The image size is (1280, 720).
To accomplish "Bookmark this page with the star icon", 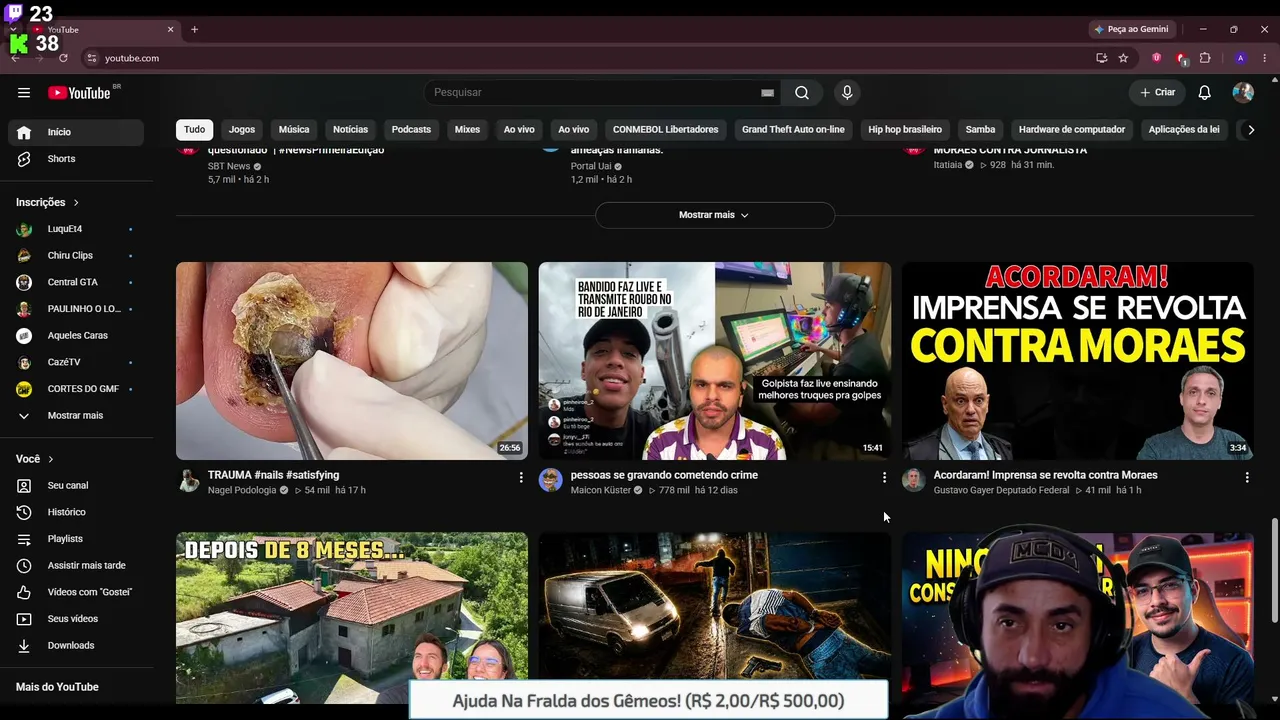I will click(x=1123, y=58).
